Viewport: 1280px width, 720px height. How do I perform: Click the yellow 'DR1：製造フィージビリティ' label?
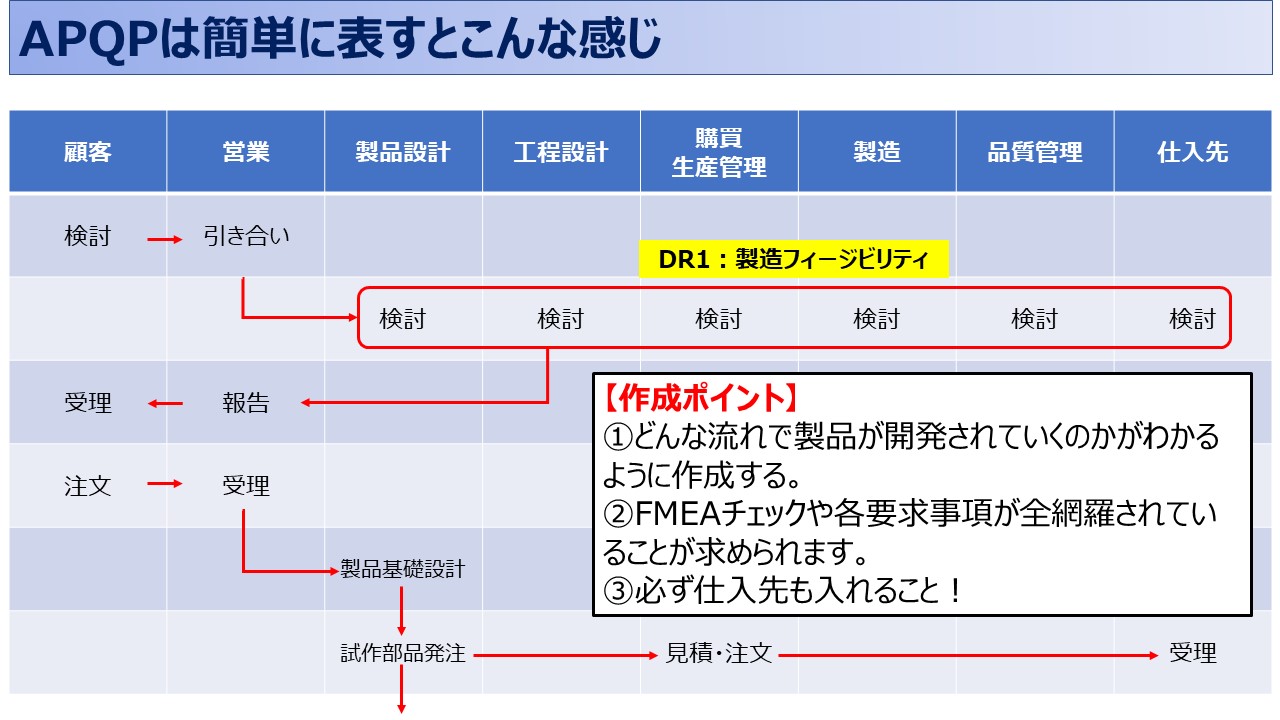(793, 260)
